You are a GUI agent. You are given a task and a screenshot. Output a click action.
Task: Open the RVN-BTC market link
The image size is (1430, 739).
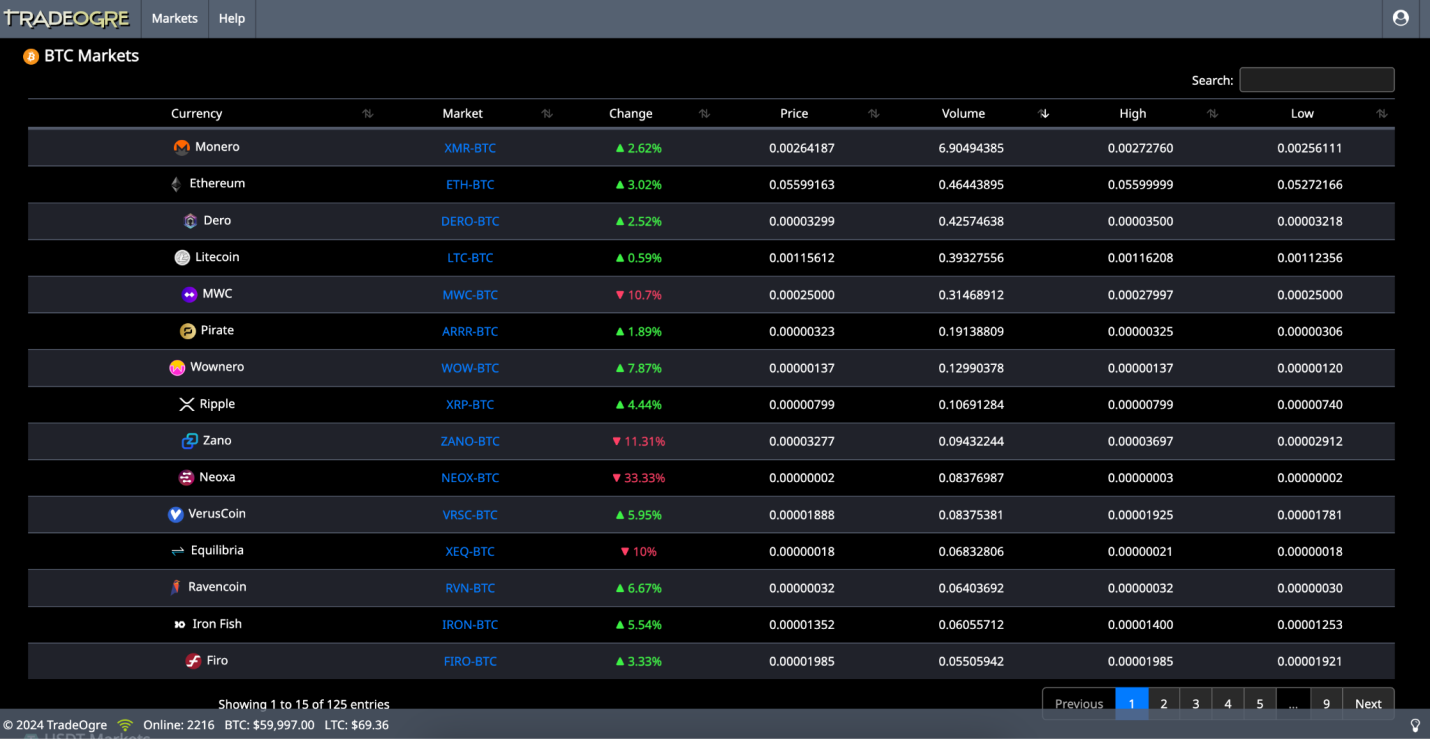point(470,588)
